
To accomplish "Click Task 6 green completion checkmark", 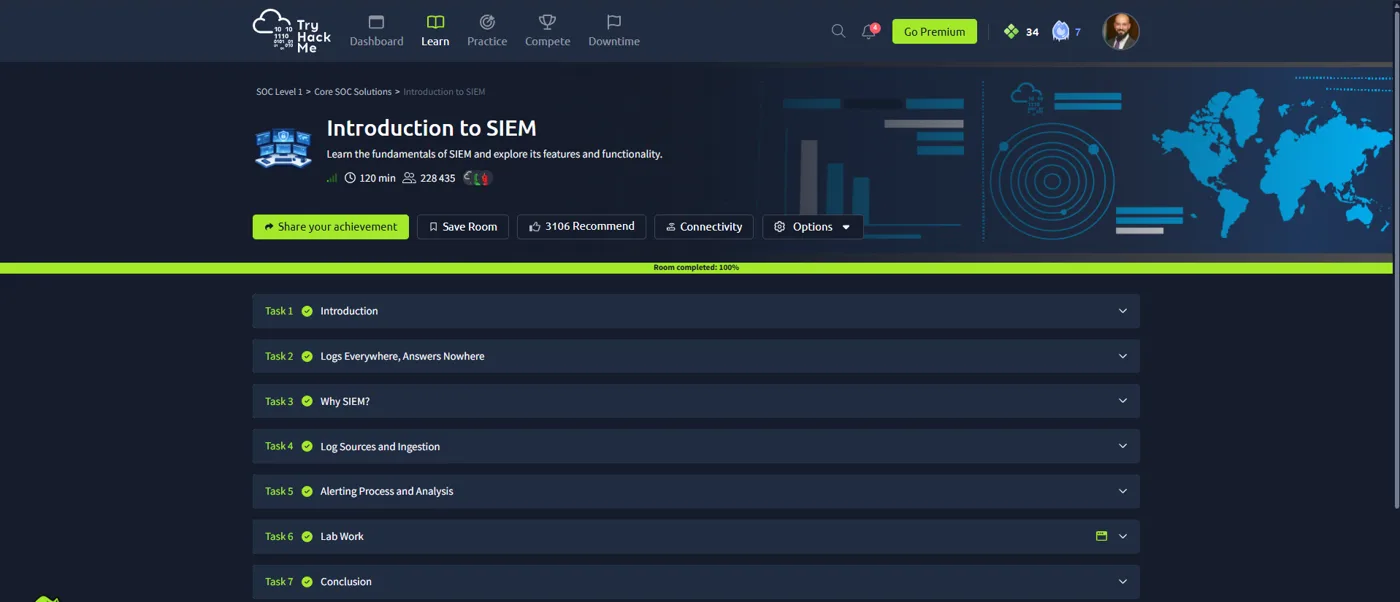I will [x=307, y=536].
